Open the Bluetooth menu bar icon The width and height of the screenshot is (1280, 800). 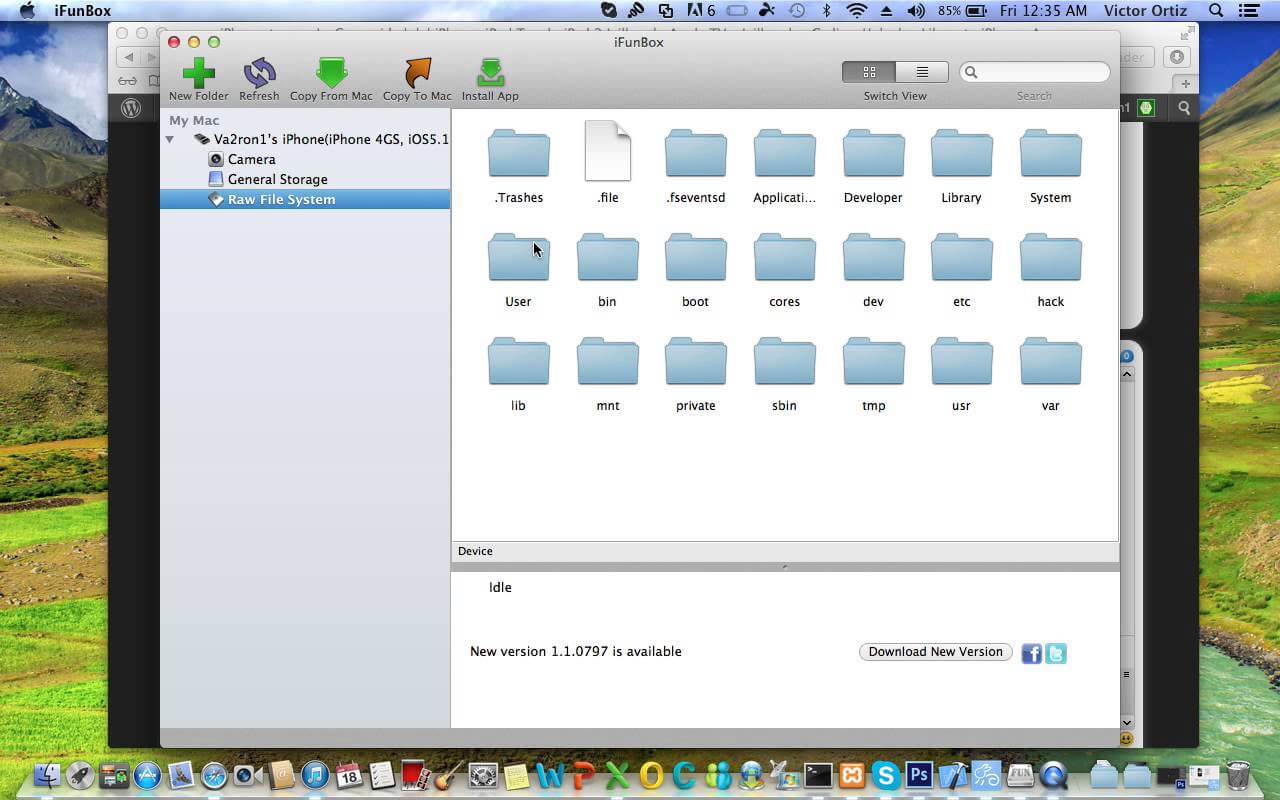[826, 11]
